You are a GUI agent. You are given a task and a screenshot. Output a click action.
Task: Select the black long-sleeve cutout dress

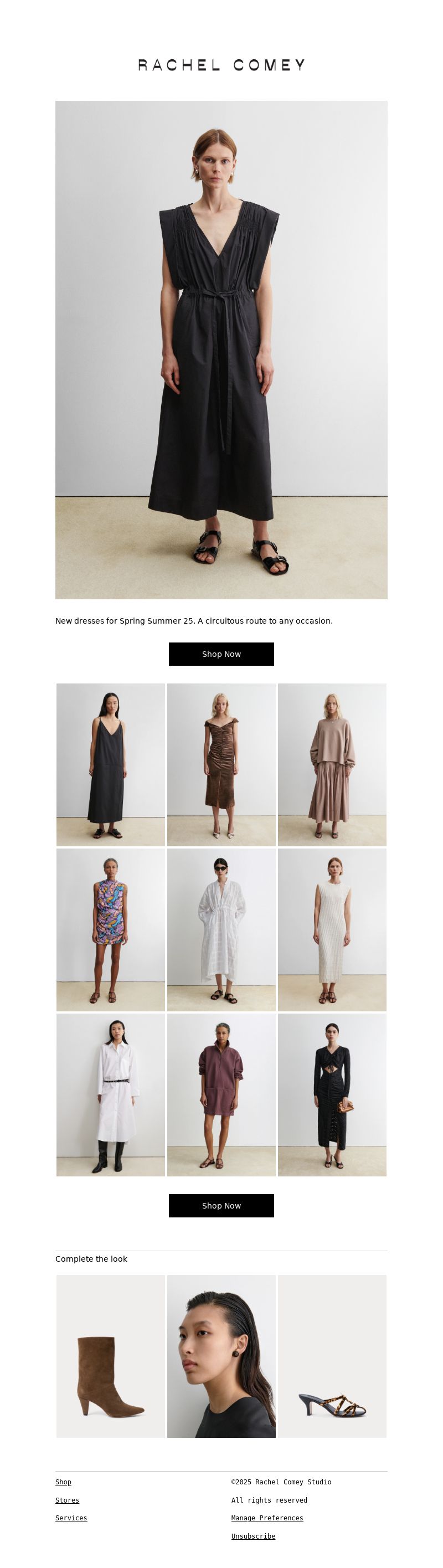click(332, 1095)
